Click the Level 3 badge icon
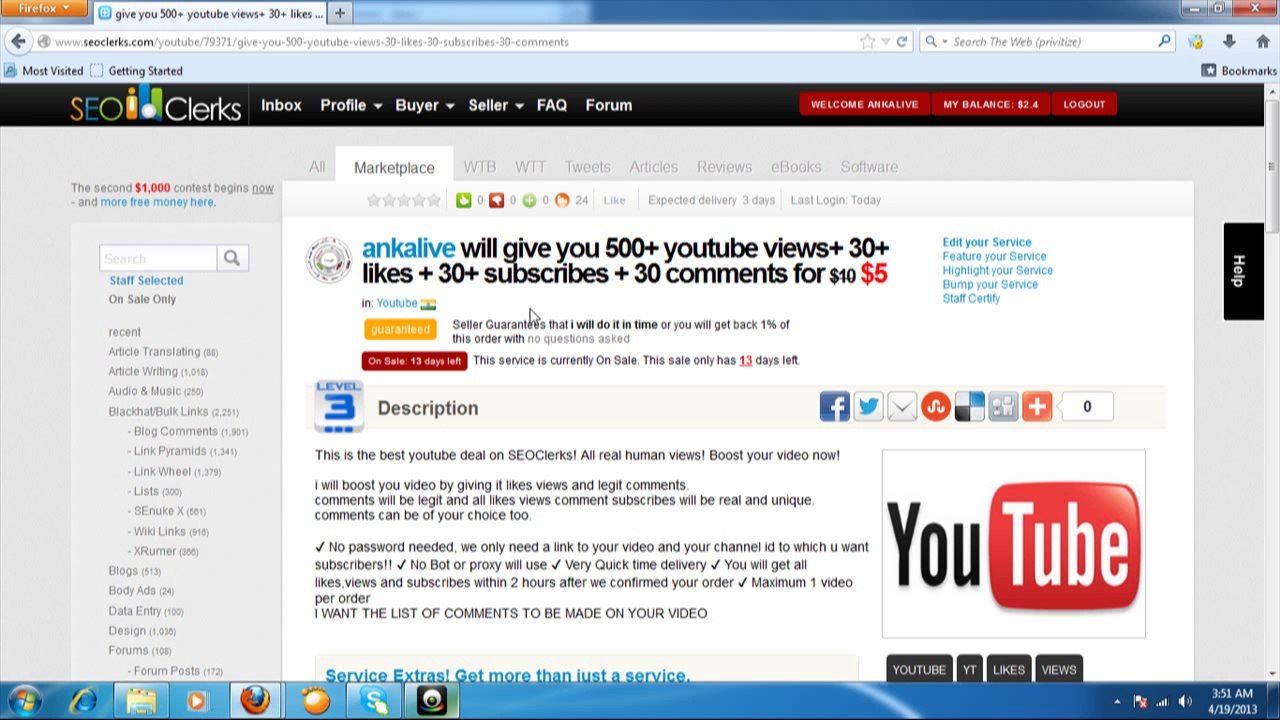Image resolution: width=1280 pixels, height=720 pixels. 338,407
